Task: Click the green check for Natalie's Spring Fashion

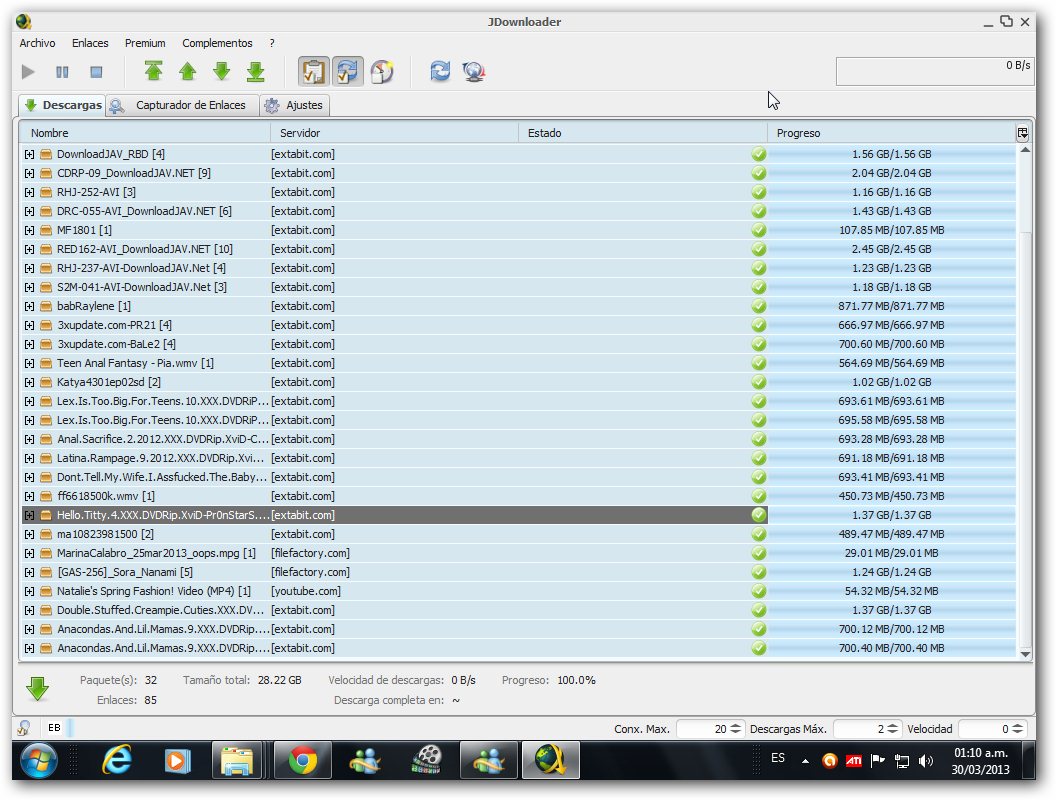Action: coord(759,591)
